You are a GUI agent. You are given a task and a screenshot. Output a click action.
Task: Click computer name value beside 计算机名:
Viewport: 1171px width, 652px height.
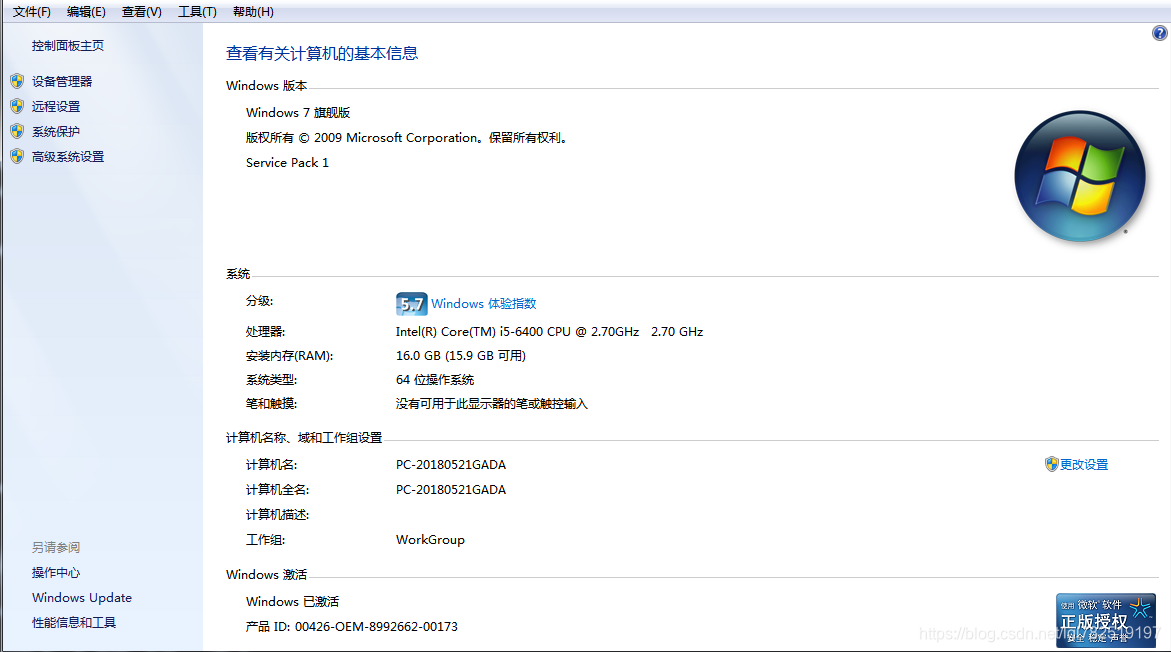(451, 465)
